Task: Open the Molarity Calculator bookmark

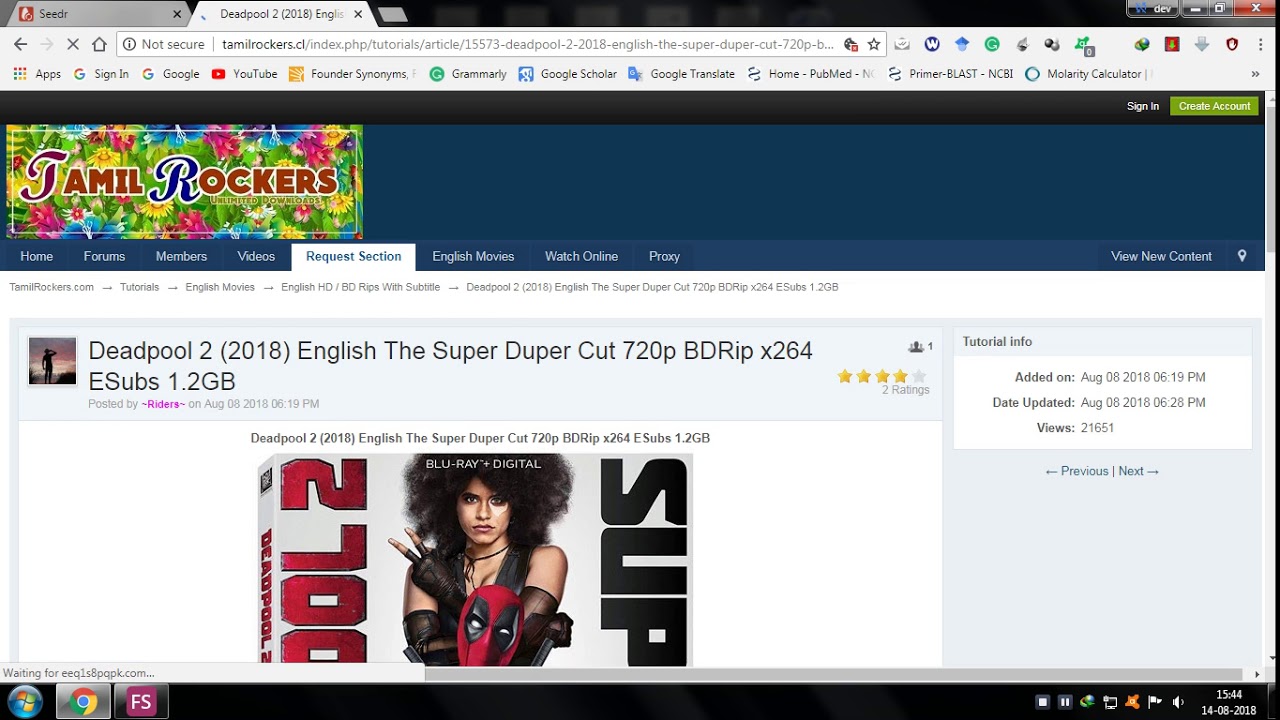Action: pos(1088,74)
